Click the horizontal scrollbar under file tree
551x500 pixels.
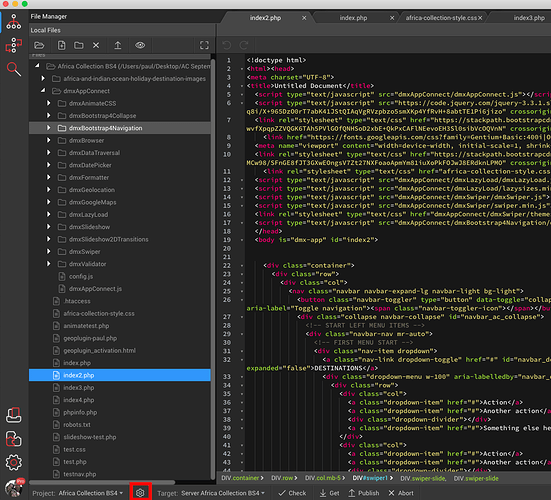(102, 482)
